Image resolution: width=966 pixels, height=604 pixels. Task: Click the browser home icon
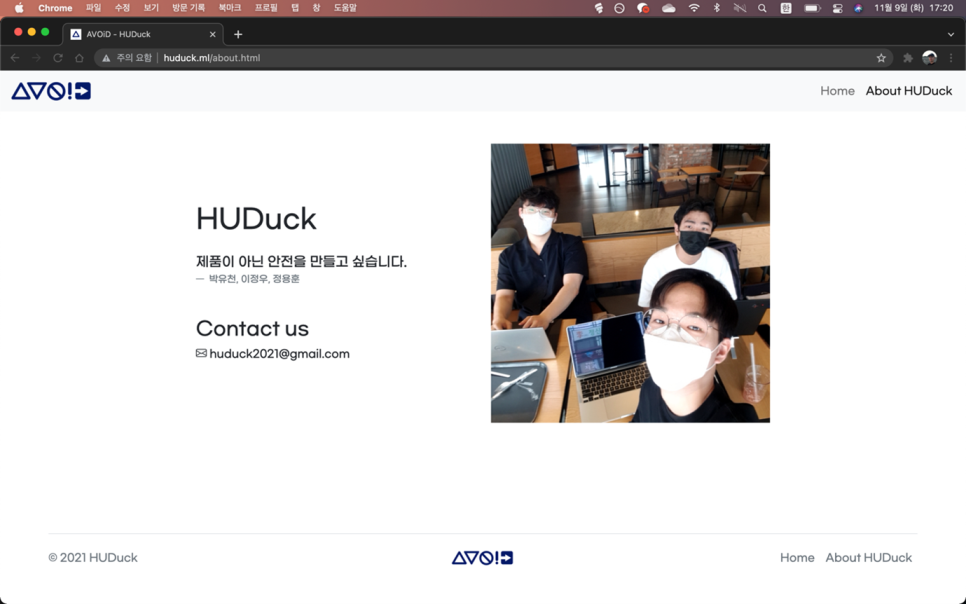[x=79, y=58]
